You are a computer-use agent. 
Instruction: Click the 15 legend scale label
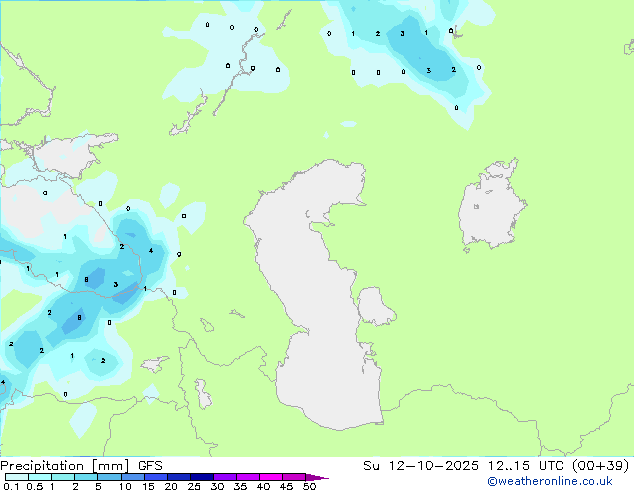(x=148, y=486)
